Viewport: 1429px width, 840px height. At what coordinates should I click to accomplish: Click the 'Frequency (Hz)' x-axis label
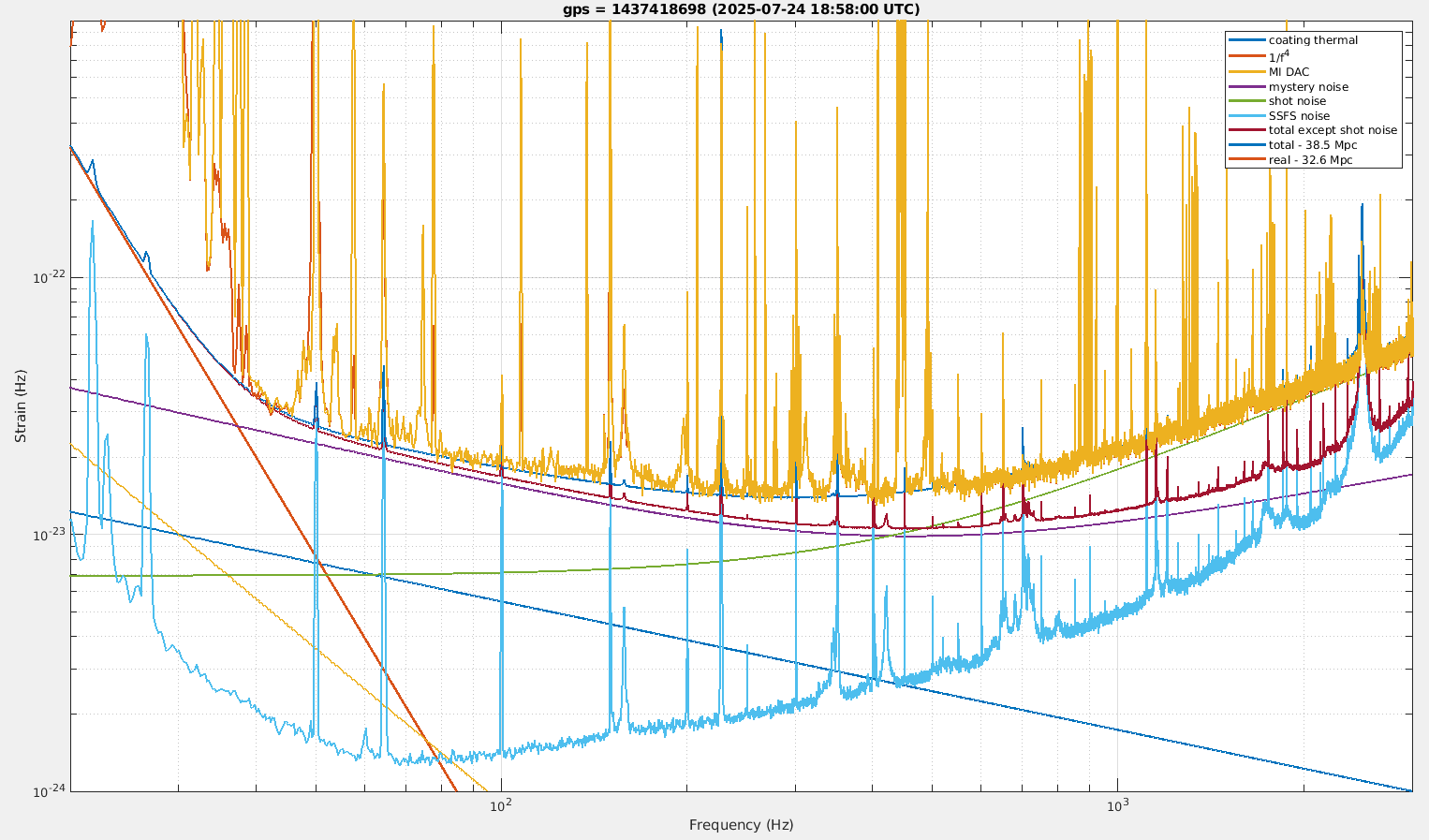tap(741, 825)
